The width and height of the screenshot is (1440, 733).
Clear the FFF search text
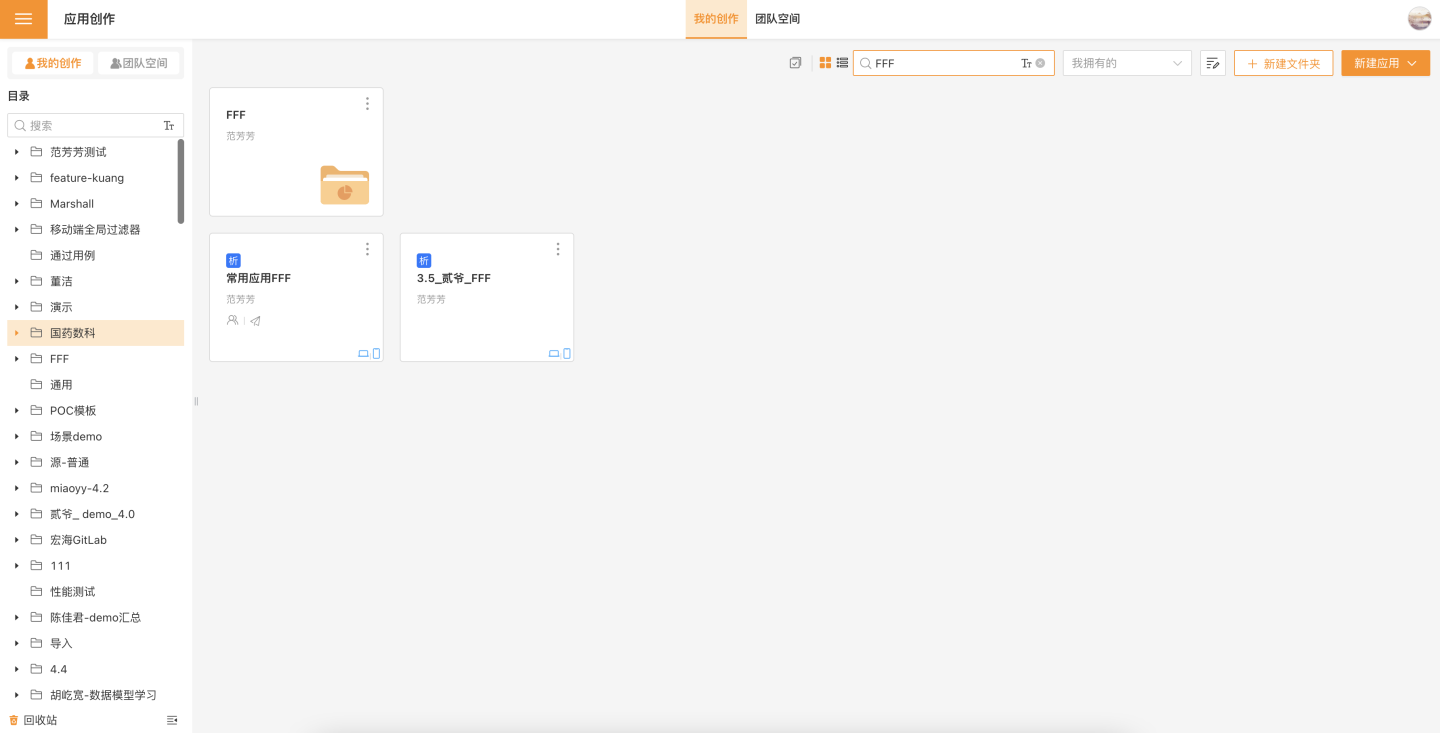(x=1040, y=63)
